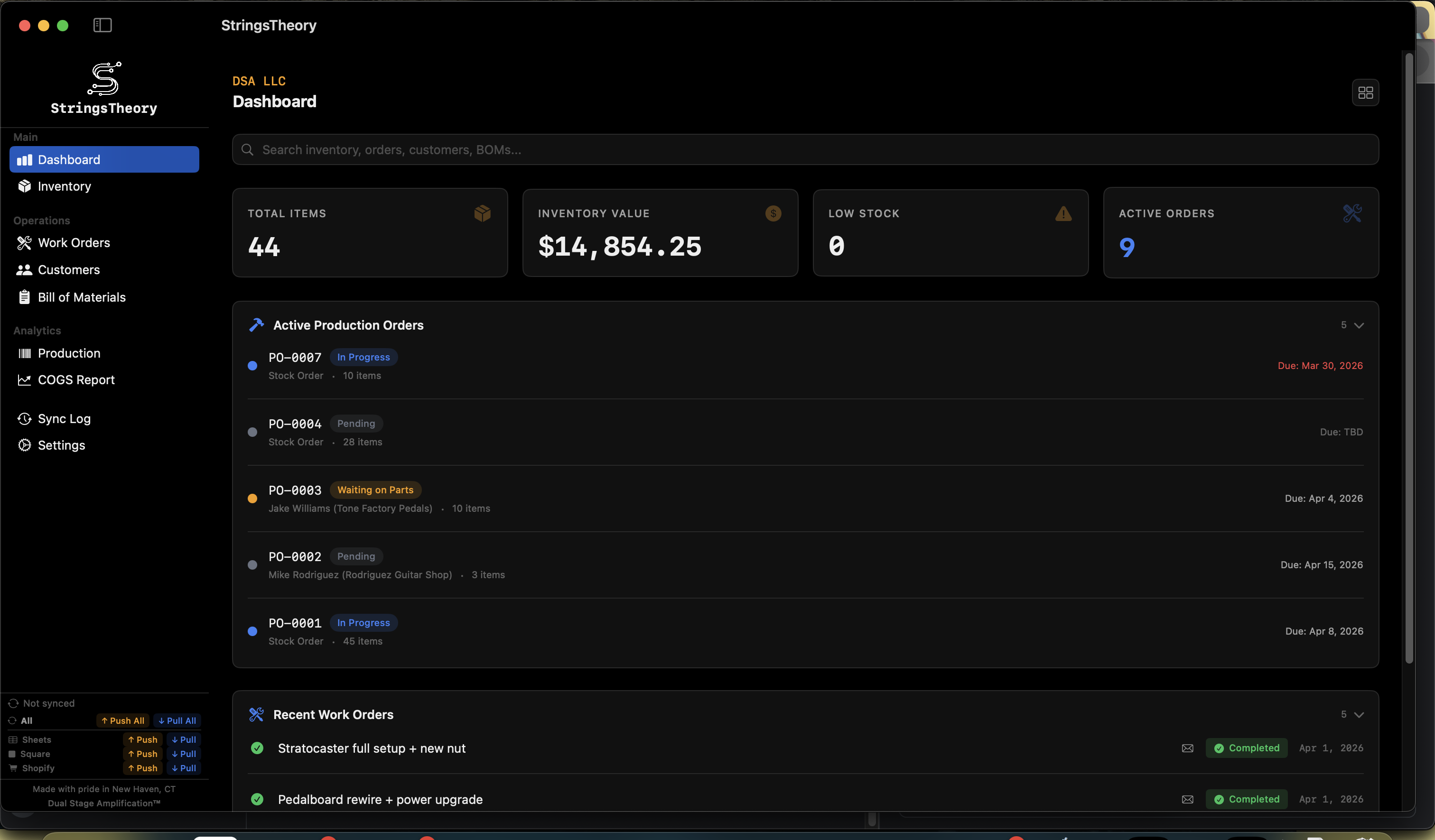The height and width of the screenshot is (840, 1435).
Task: Toggle the status dot next to PO-0007
Action: 253,366
